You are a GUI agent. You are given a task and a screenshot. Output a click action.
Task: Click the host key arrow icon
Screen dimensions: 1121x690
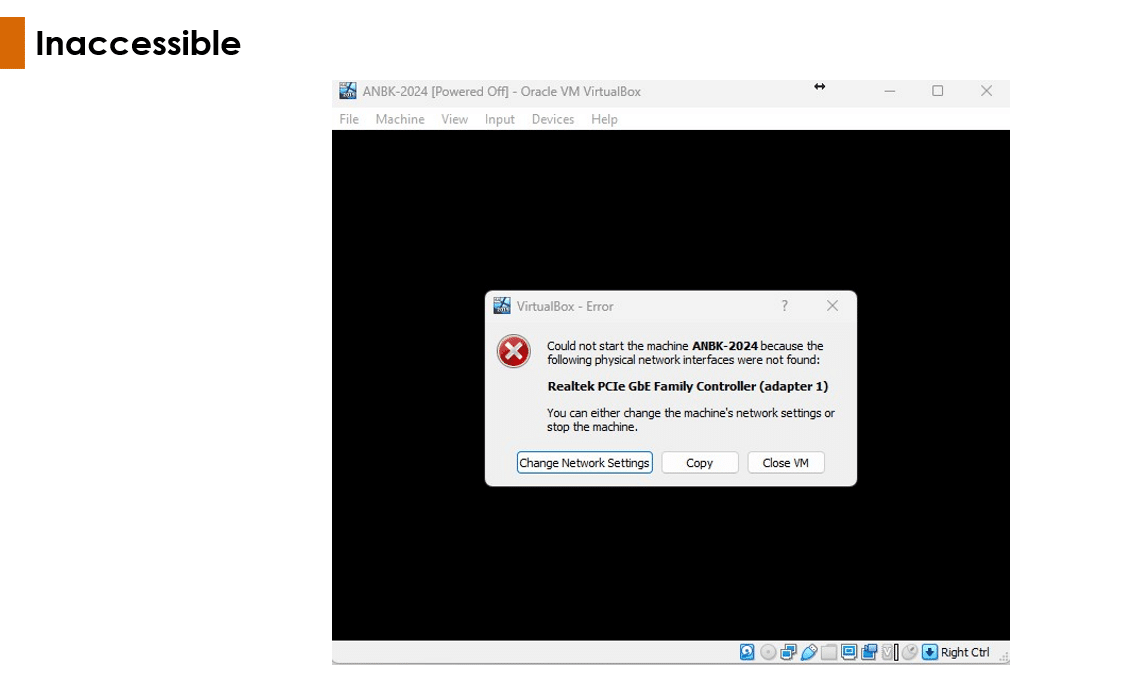click(x=929, y=652)
